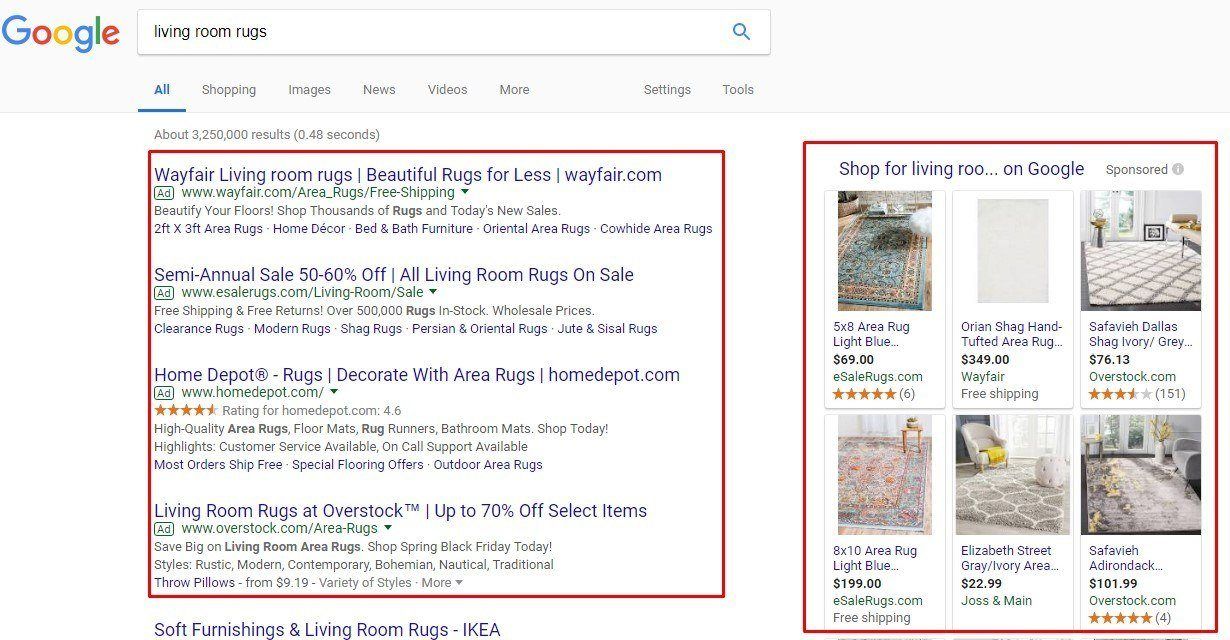Image resolution: width=1230 pixels, height=640 pixels.
Task: Click the $22.99 price from Joss & Main
Action: [981, 584]
